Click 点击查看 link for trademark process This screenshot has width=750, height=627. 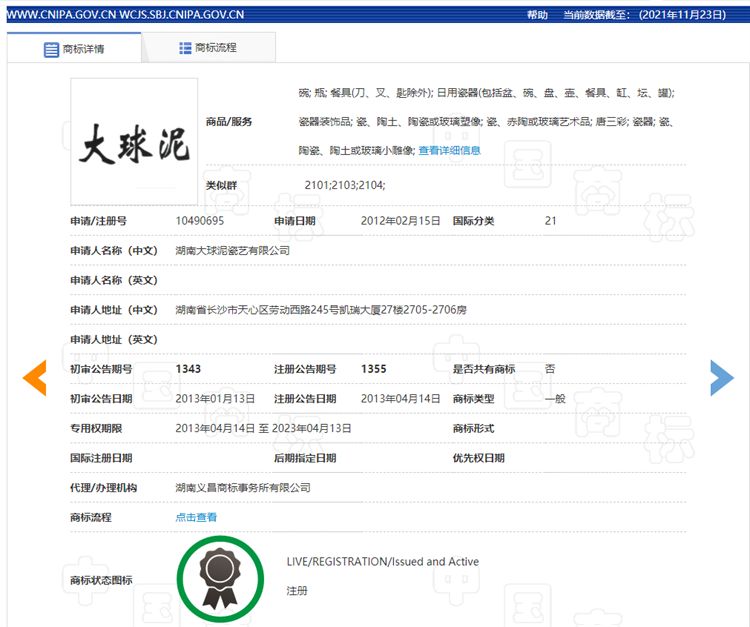(x=196, y=517)
